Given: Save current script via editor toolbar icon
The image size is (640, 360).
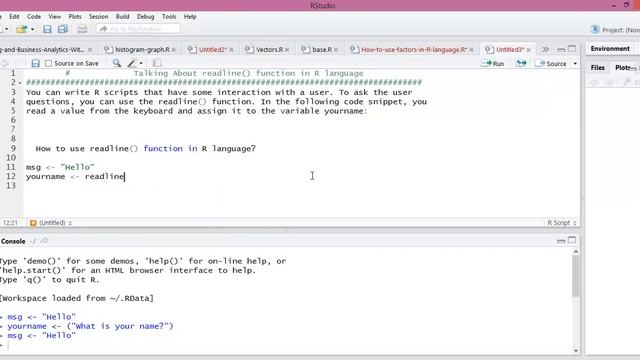Looking at the screenshot, I should point(36,63).
